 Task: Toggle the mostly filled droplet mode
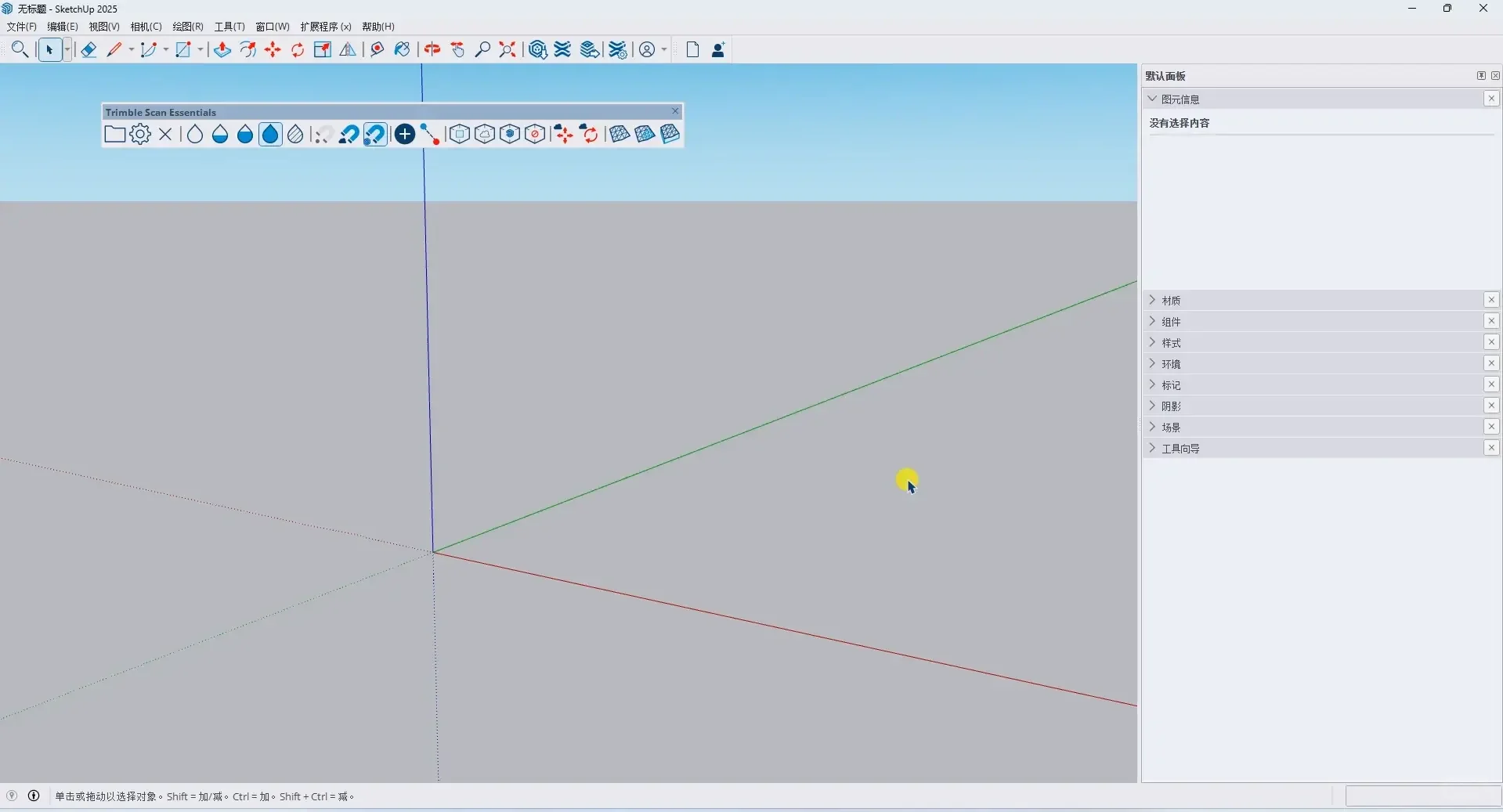click(x=245, y=135)
